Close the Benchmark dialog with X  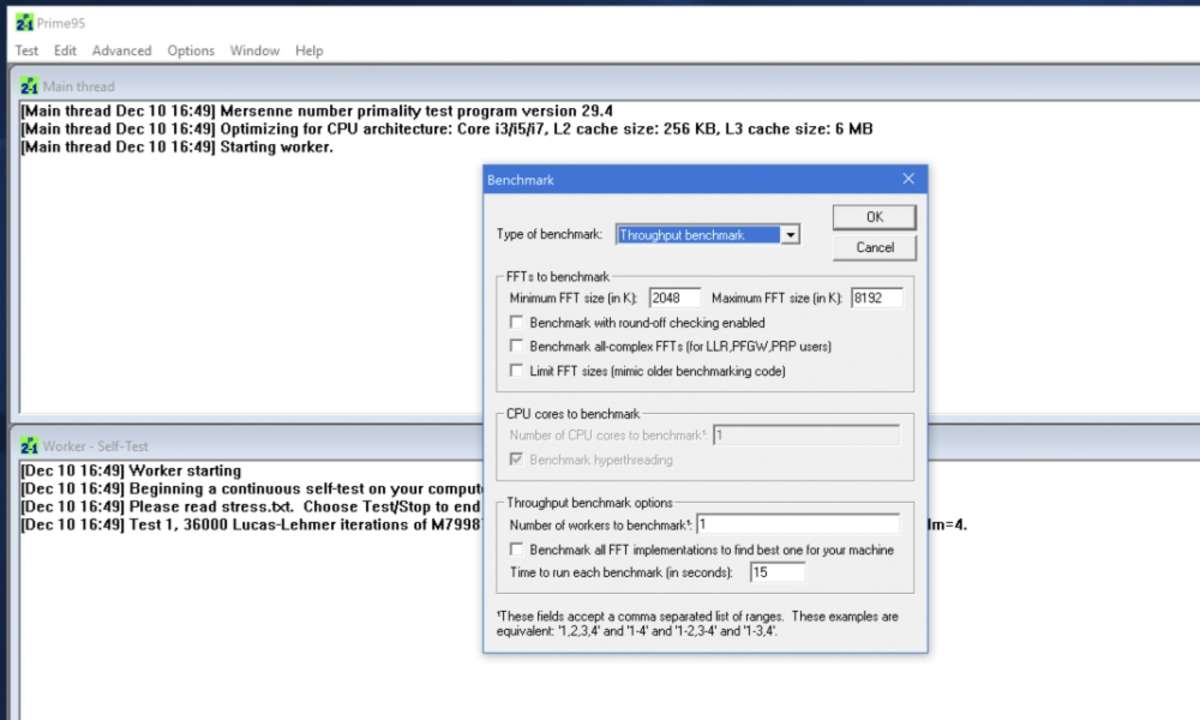coord(908,179)
